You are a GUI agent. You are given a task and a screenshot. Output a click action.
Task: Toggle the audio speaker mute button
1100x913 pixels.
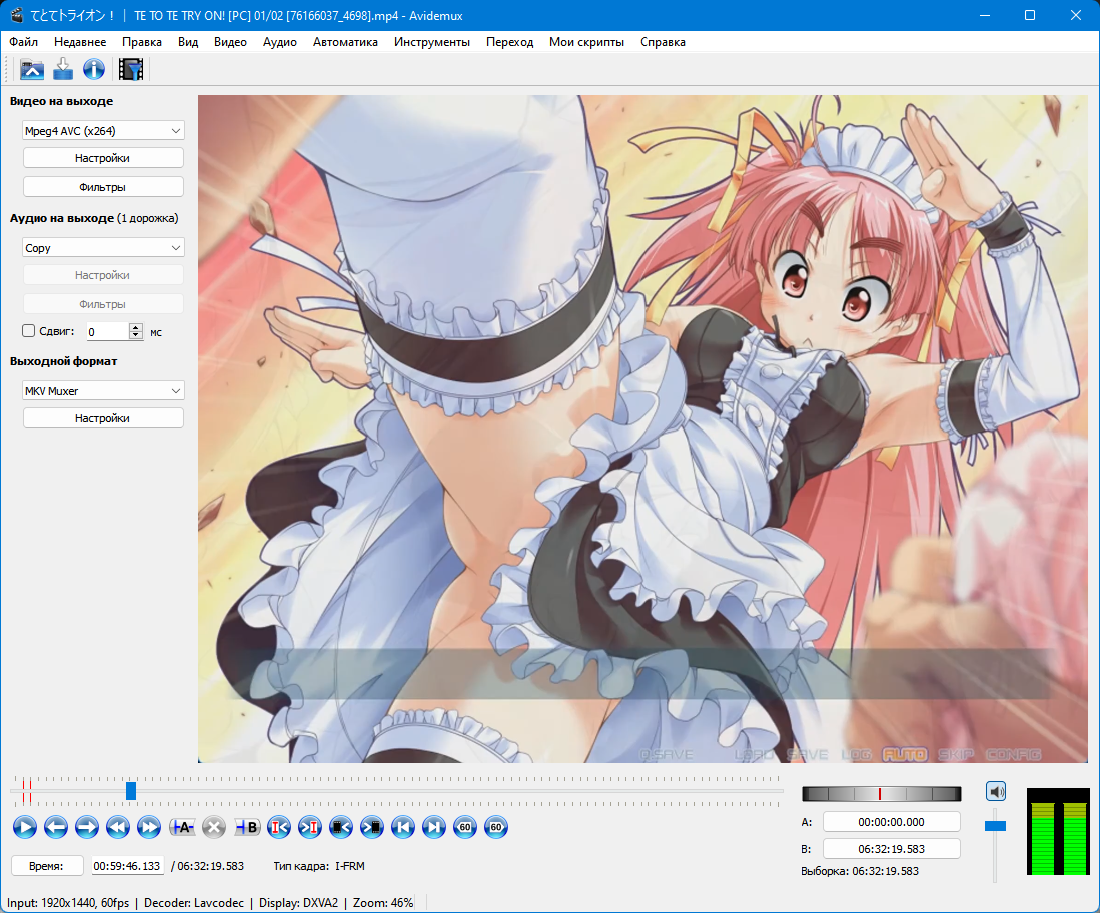[x=995, y=791]
